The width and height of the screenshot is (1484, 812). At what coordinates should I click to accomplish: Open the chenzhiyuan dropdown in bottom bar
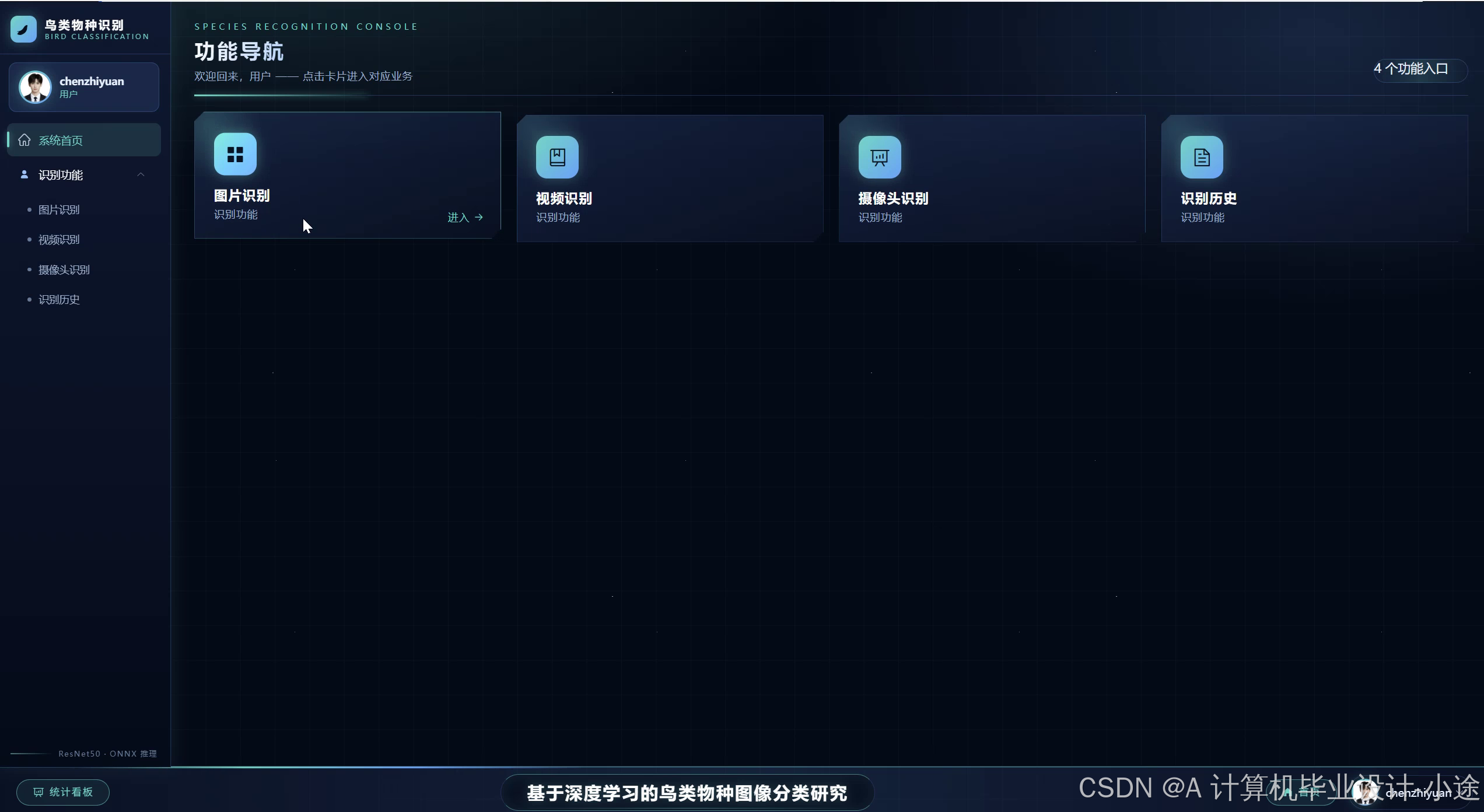pos(1409,792)
